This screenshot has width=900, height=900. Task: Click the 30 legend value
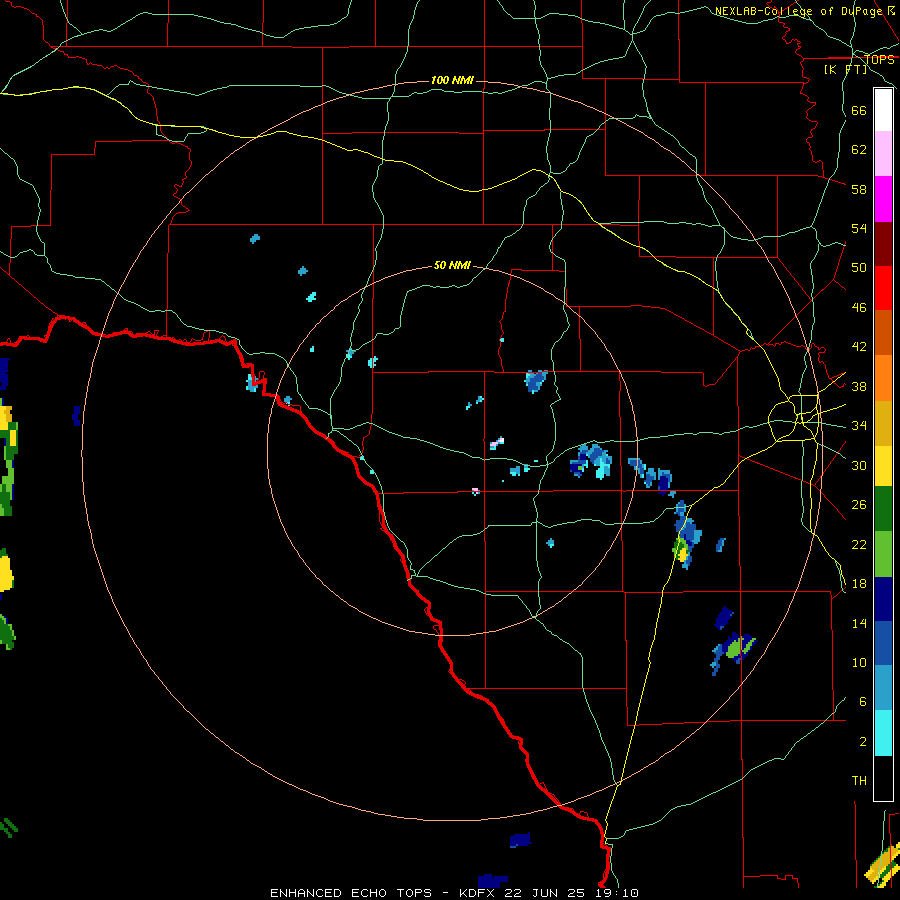tap(859, 465)
